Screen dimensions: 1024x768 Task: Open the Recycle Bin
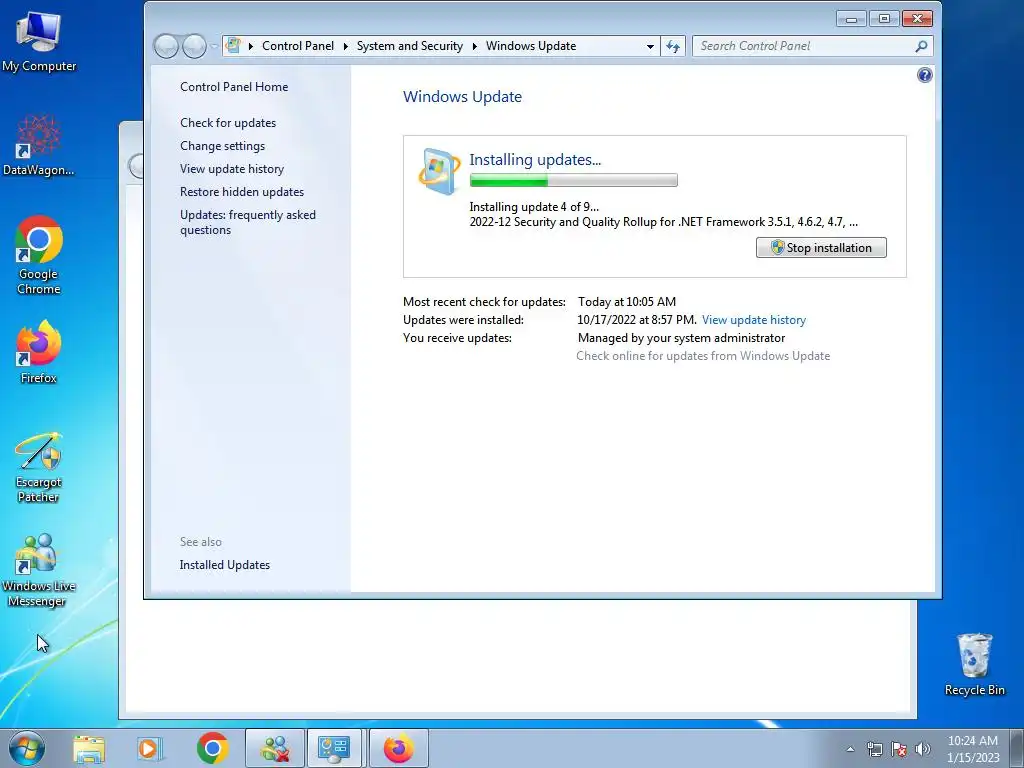(974, 664)
